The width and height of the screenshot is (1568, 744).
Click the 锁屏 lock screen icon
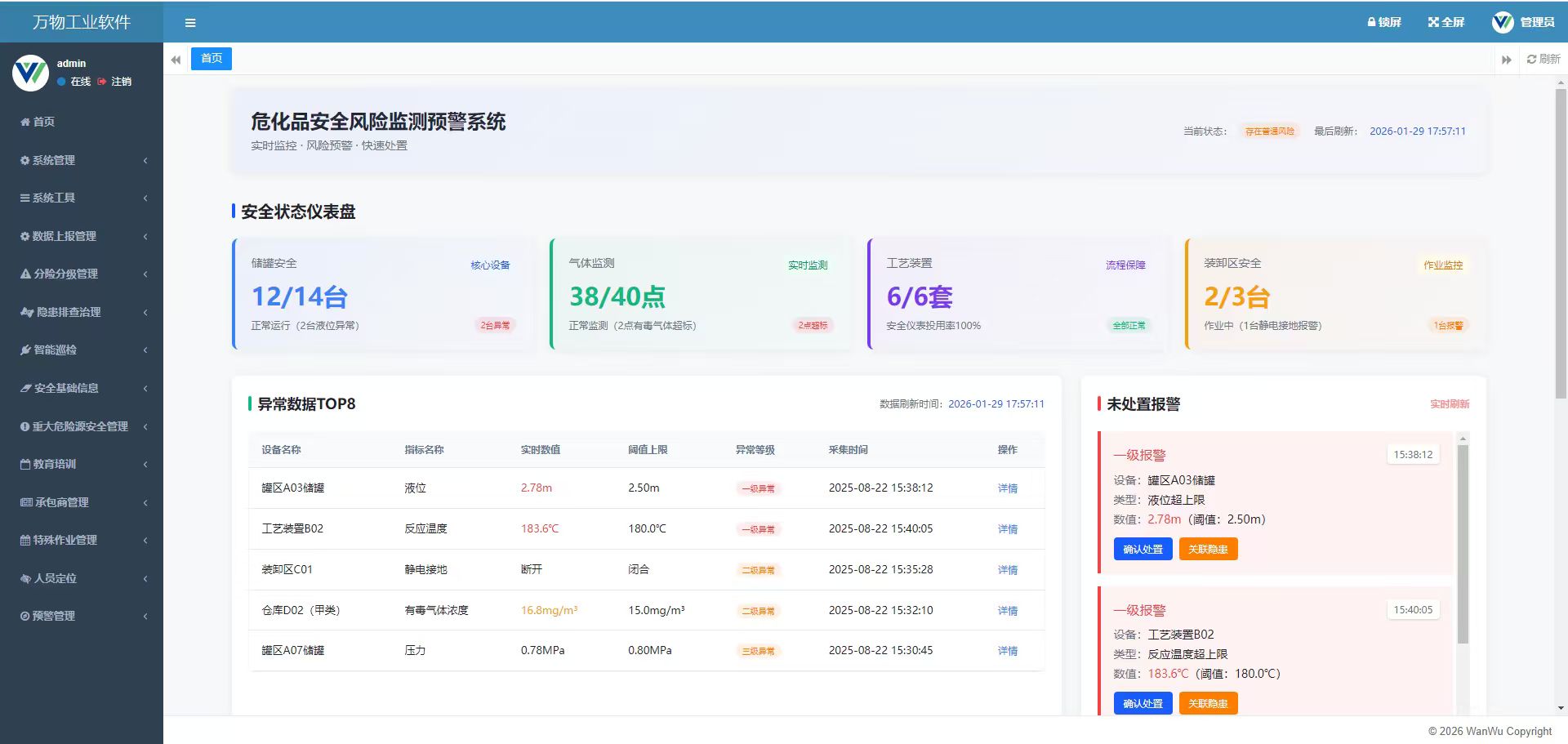(x=1383, y=22)
